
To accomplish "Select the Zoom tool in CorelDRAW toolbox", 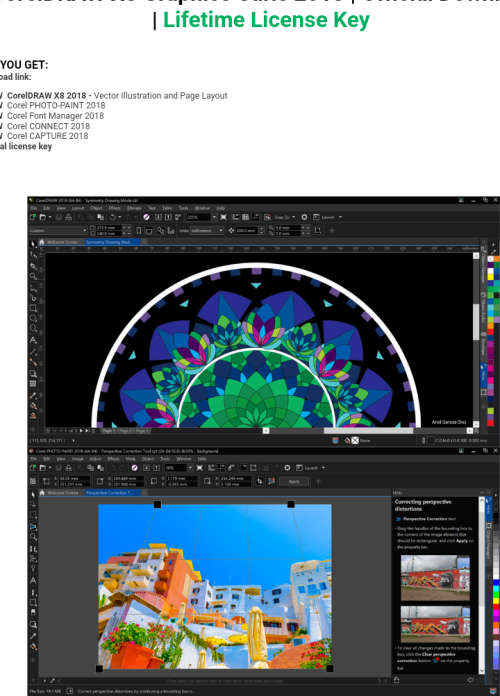I will point(33,277).
